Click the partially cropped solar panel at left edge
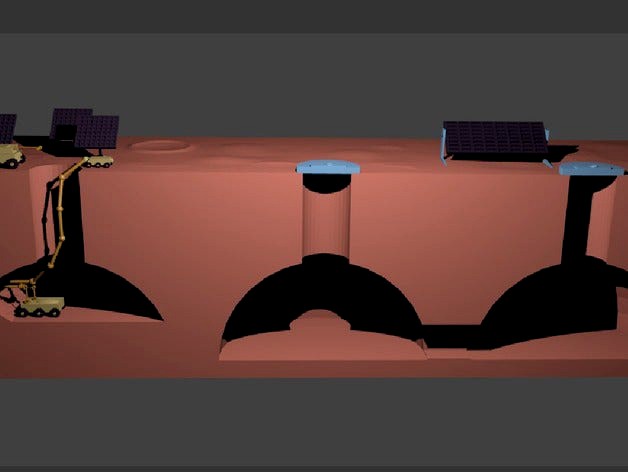628x472 pixels. [6, 127]
